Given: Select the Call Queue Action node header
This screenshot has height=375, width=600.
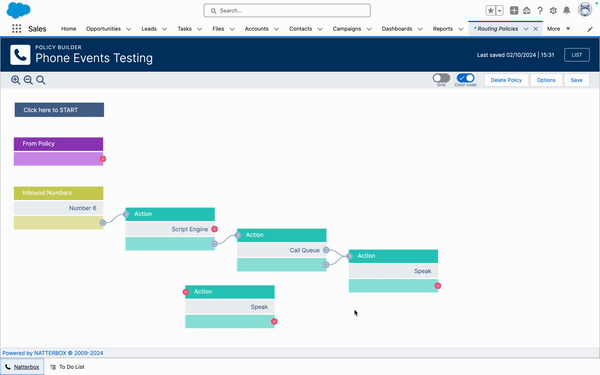Looking at the screenshot, I should point(282,235).
